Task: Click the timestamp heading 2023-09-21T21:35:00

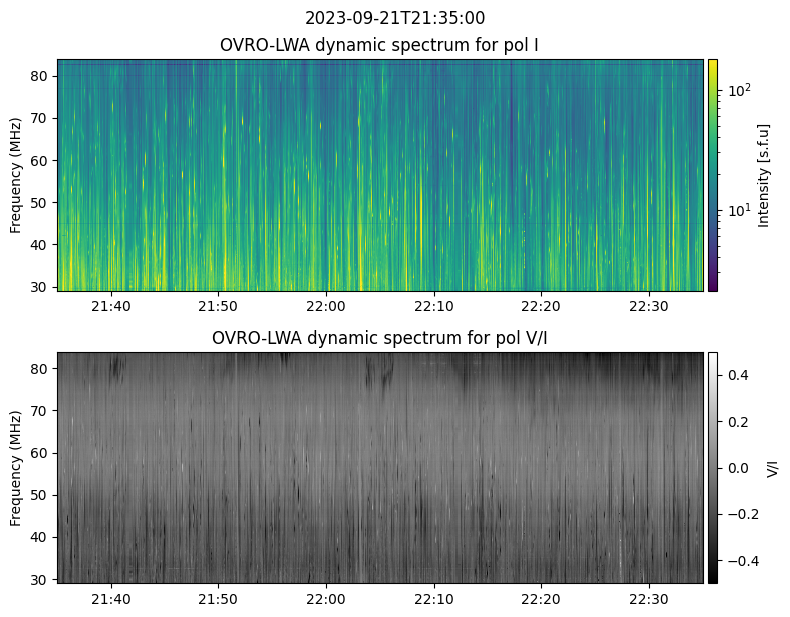Action: (x=395, y=18)
